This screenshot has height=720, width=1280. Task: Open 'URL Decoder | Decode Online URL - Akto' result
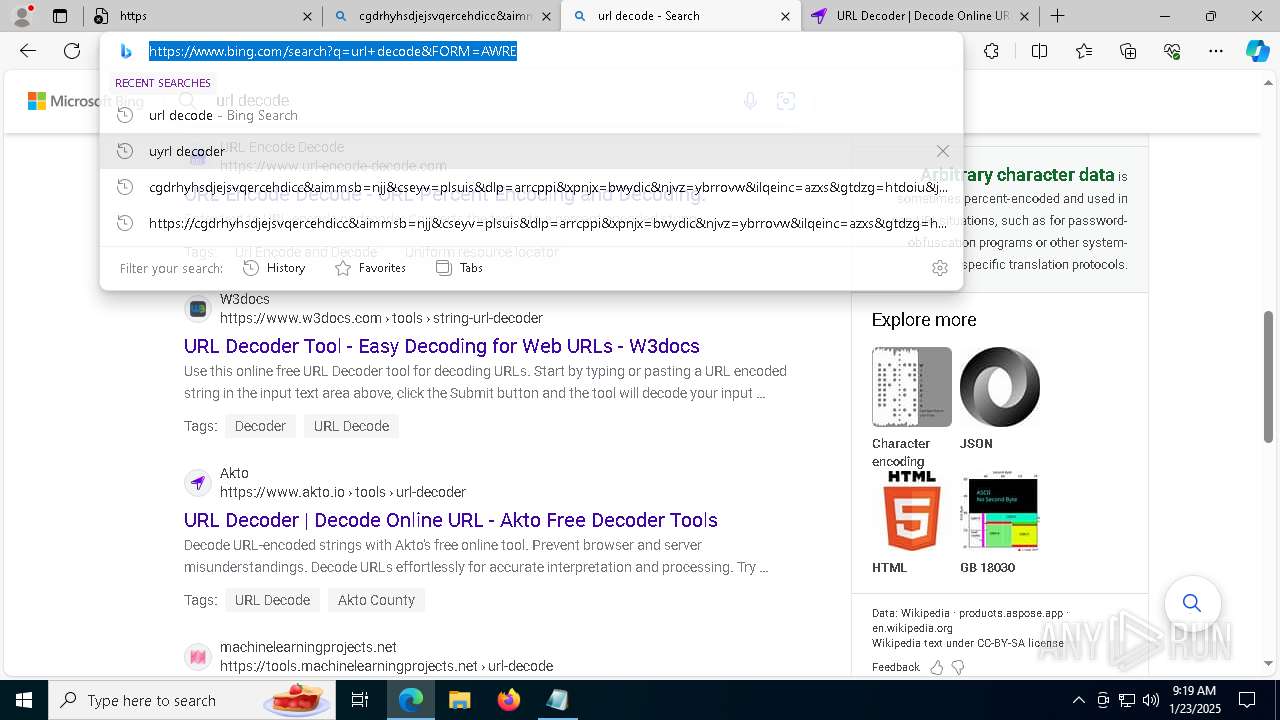click(x=451, y=520)
